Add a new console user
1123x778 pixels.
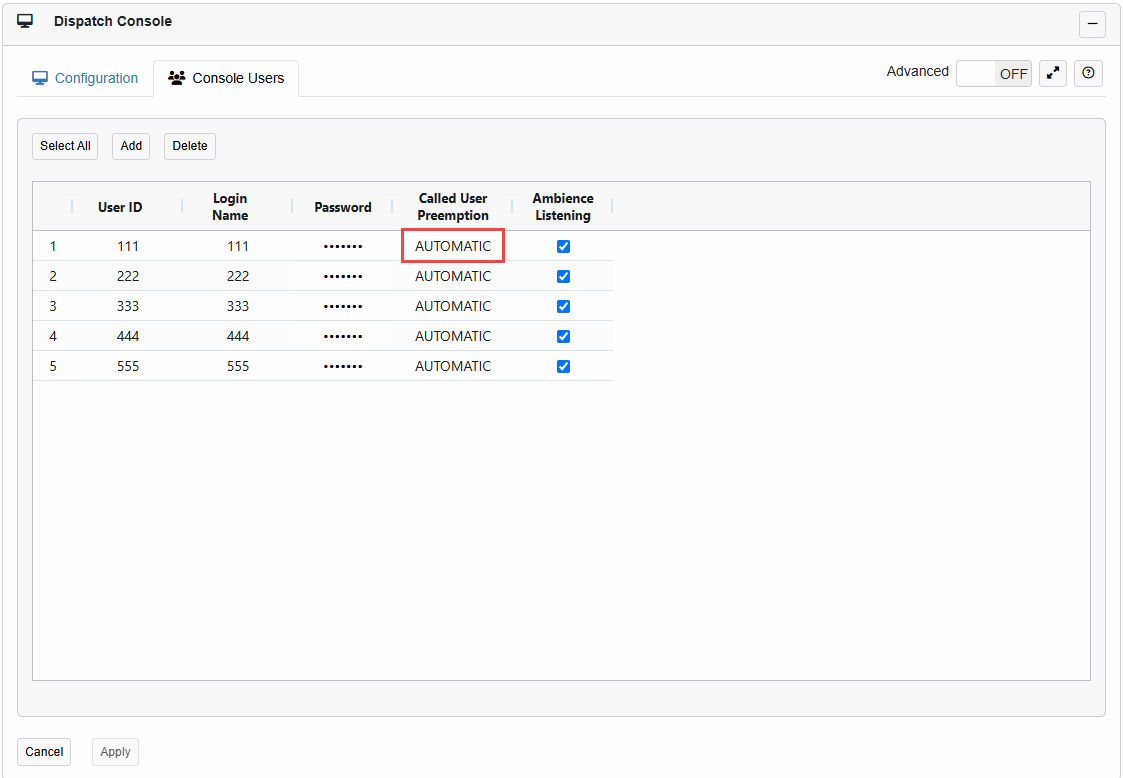pyautogui.click(x=130, y=146)
